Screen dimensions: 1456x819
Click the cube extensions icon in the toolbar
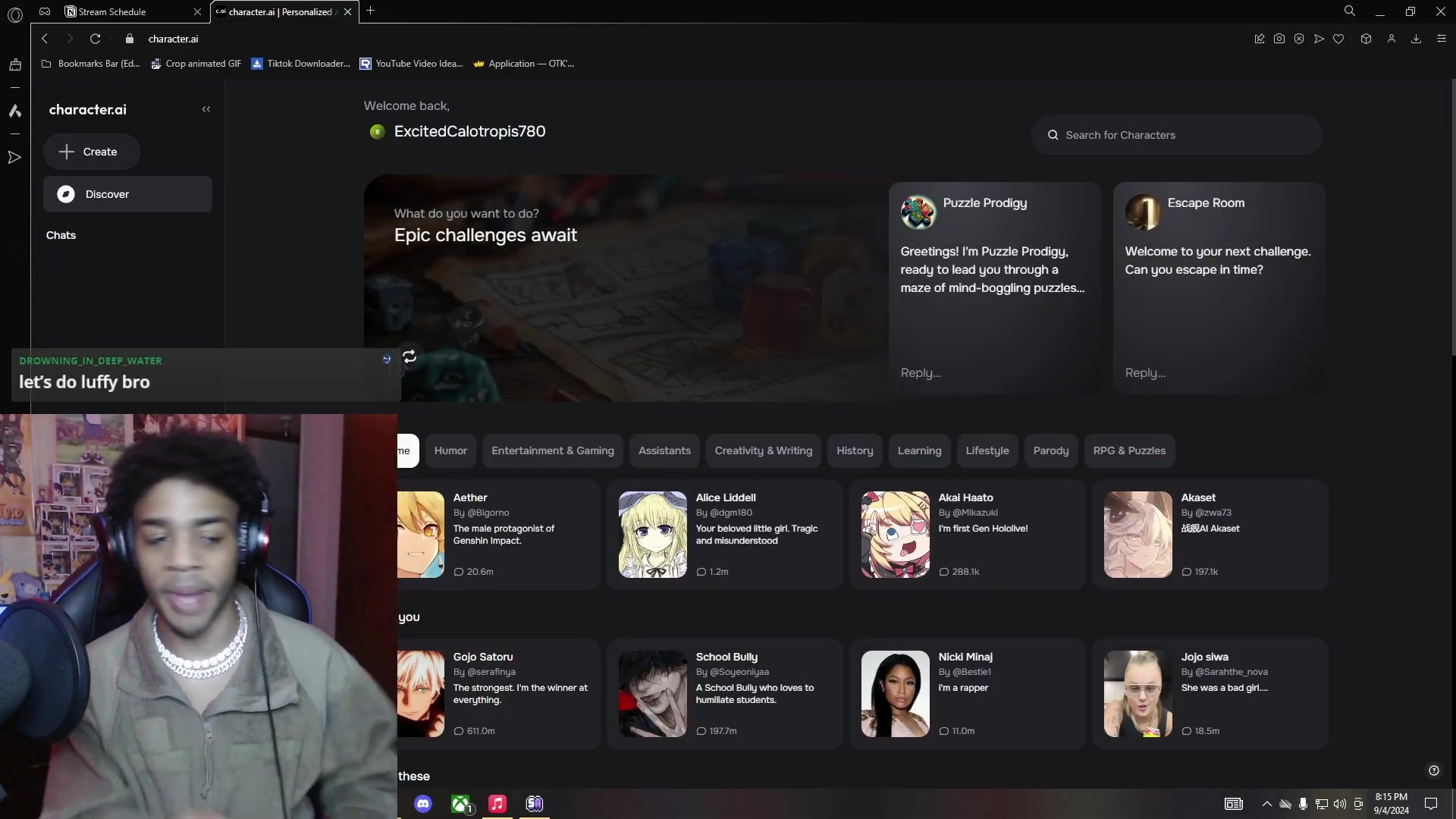[x=1366, y=39]
